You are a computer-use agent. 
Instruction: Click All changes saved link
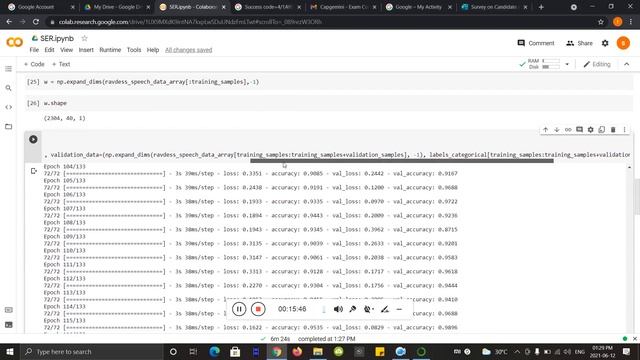[x=189, y=50]
